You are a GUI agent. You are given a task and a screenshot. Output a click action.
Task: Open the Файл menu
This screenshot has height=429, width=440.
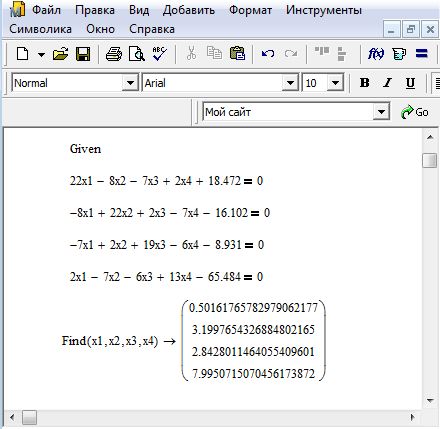pos(46,10)
